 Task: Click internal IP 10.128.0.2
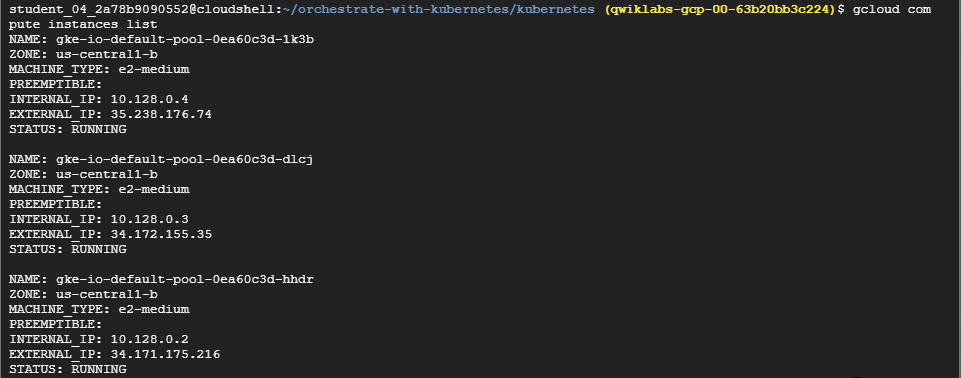click(x=149, y=339)
